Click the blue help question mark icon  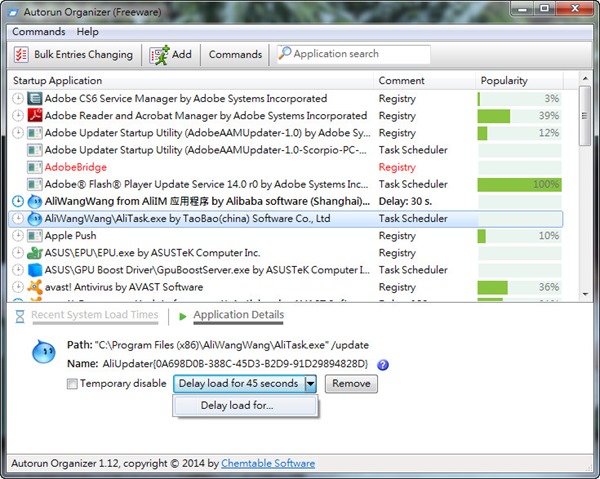click(x=383, y=365)
